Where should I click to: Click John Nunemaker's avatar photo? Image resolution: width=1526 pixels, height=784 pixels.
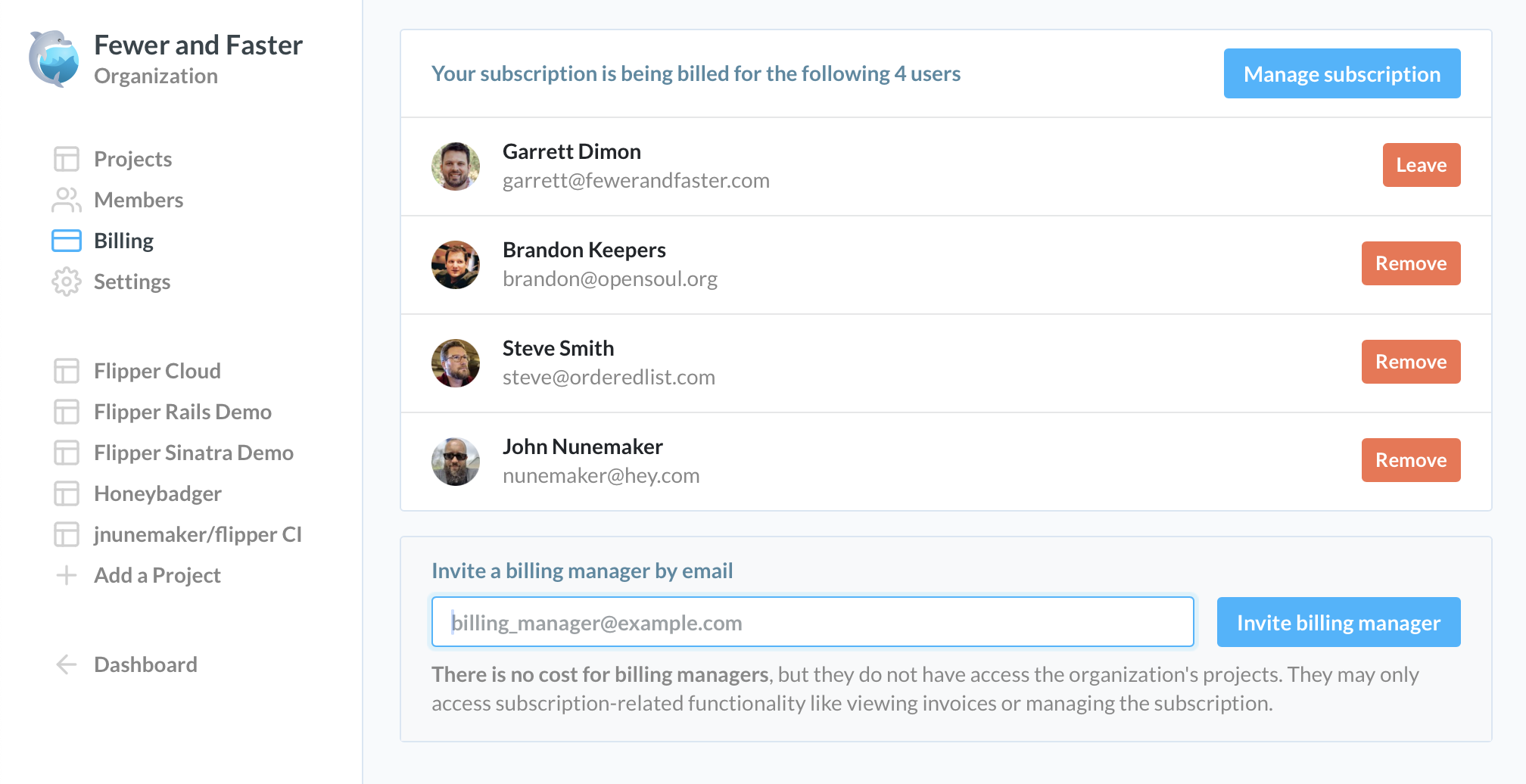456,461
